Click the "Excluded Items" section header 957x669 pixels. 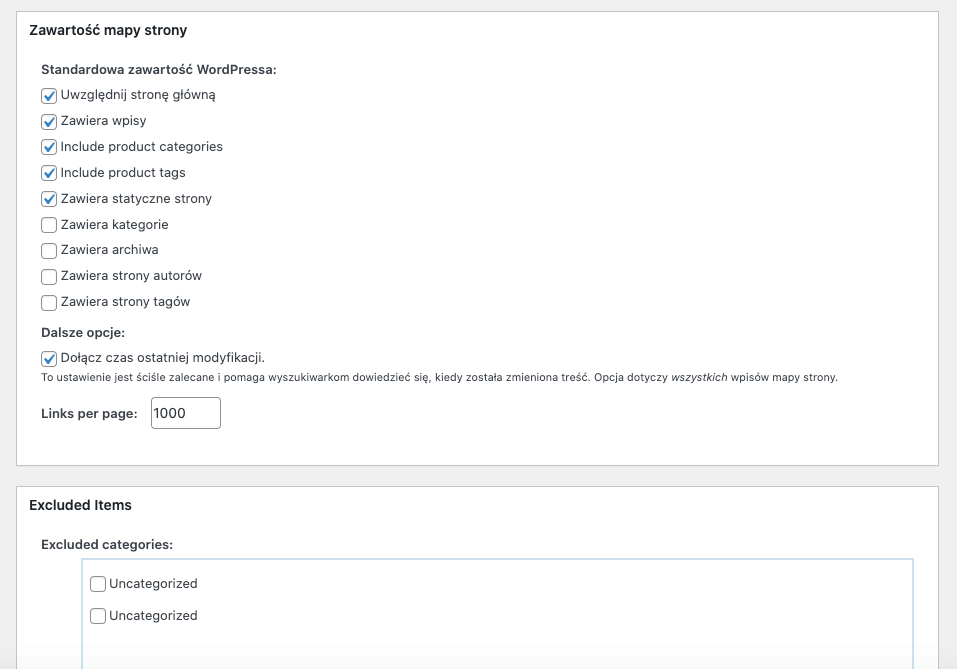80,505
